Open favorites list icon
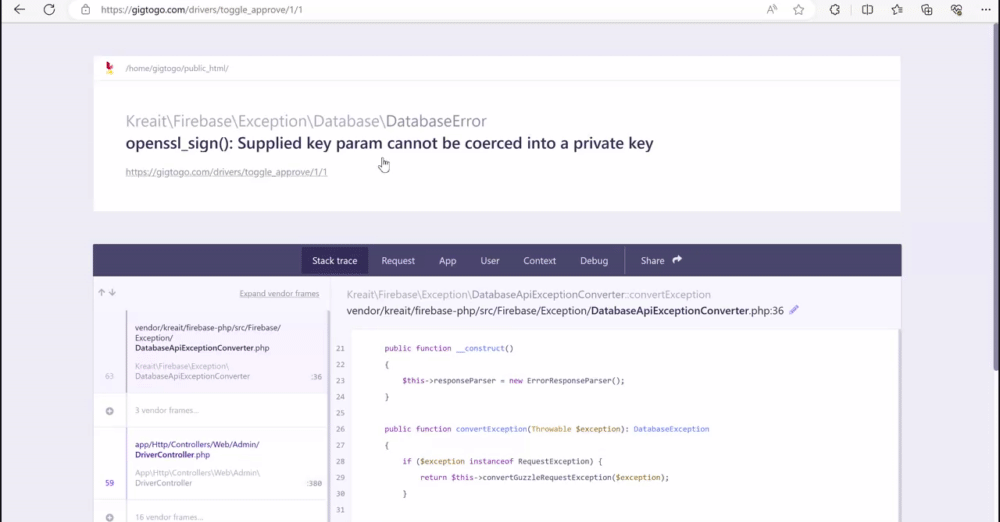 coord(897,10)
